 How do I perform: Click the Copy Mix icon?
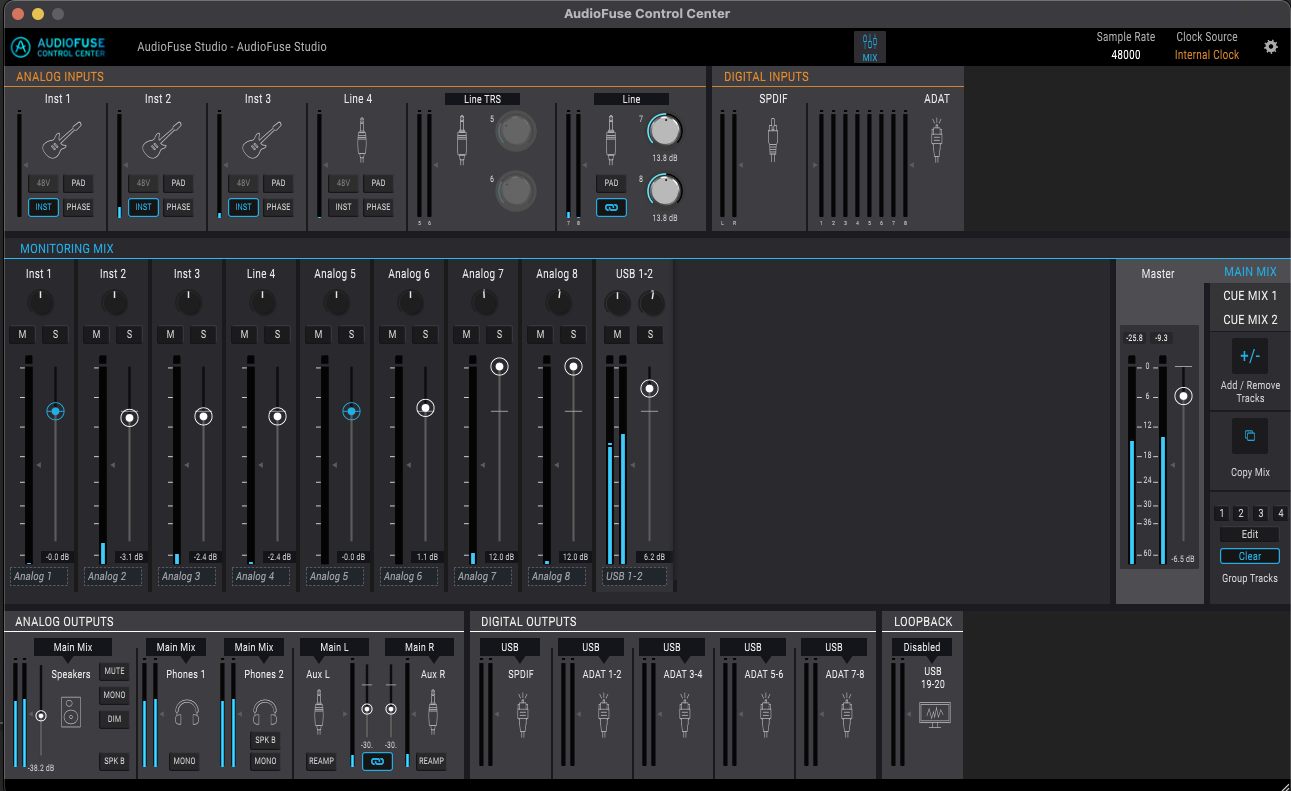click(x=1249, y=437)
